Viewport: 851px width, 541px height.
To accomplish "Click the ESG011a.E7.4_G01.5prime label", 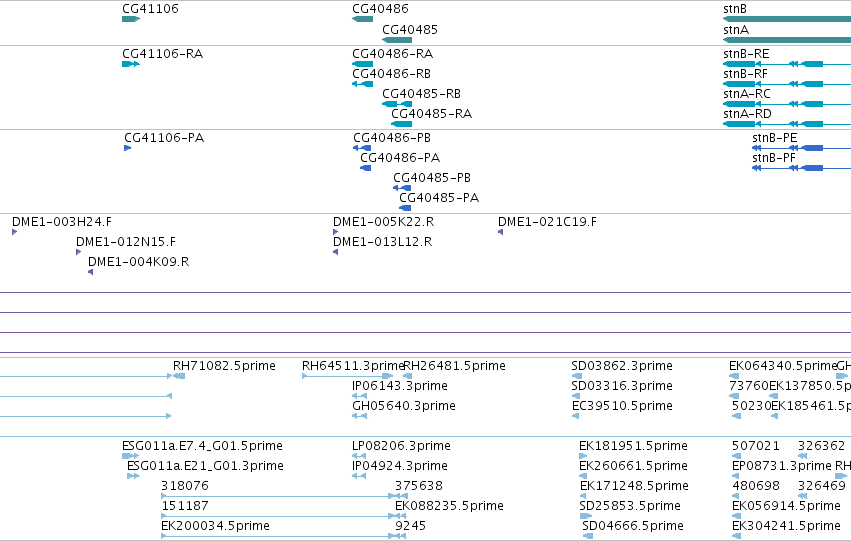I will coord(202,447).
